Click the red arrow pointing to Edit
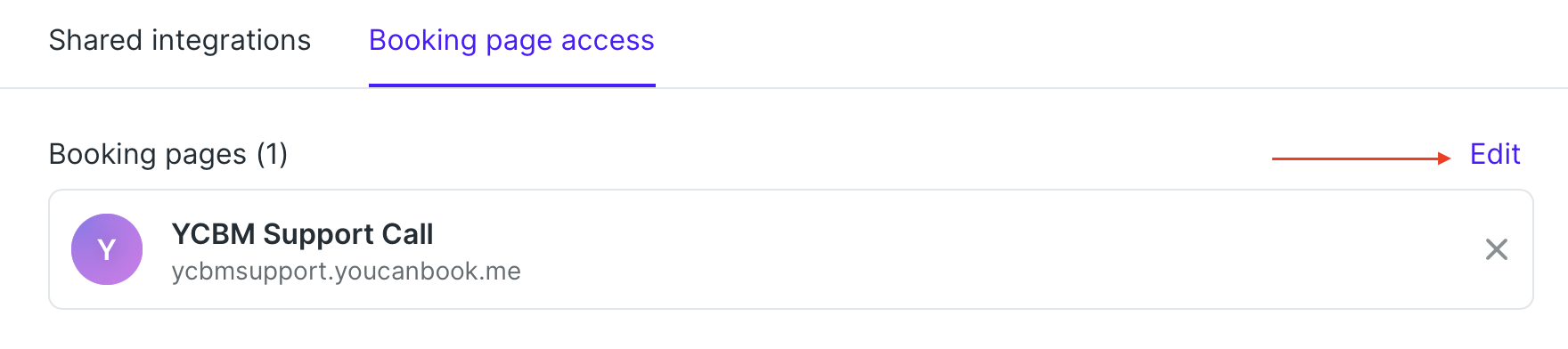Screen dimensions: 1568x349 pyautogui.click(x=1361, y=158)
